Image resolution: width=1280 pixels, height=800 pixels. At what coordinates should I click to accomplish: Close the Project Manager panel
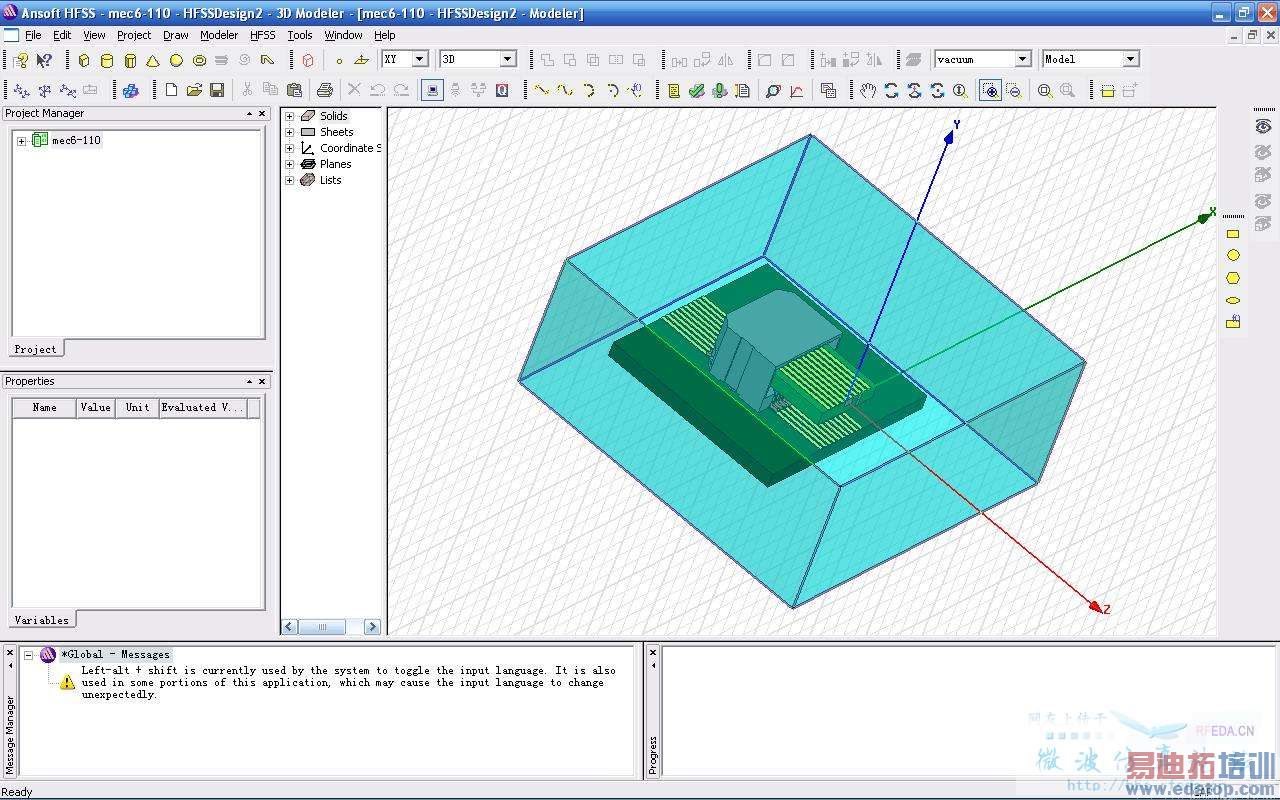[x=263, y=114]
